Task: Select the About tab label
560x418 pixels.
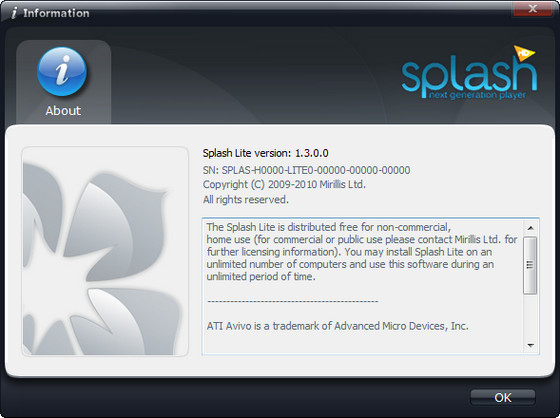Action: (x=63, y=111)
